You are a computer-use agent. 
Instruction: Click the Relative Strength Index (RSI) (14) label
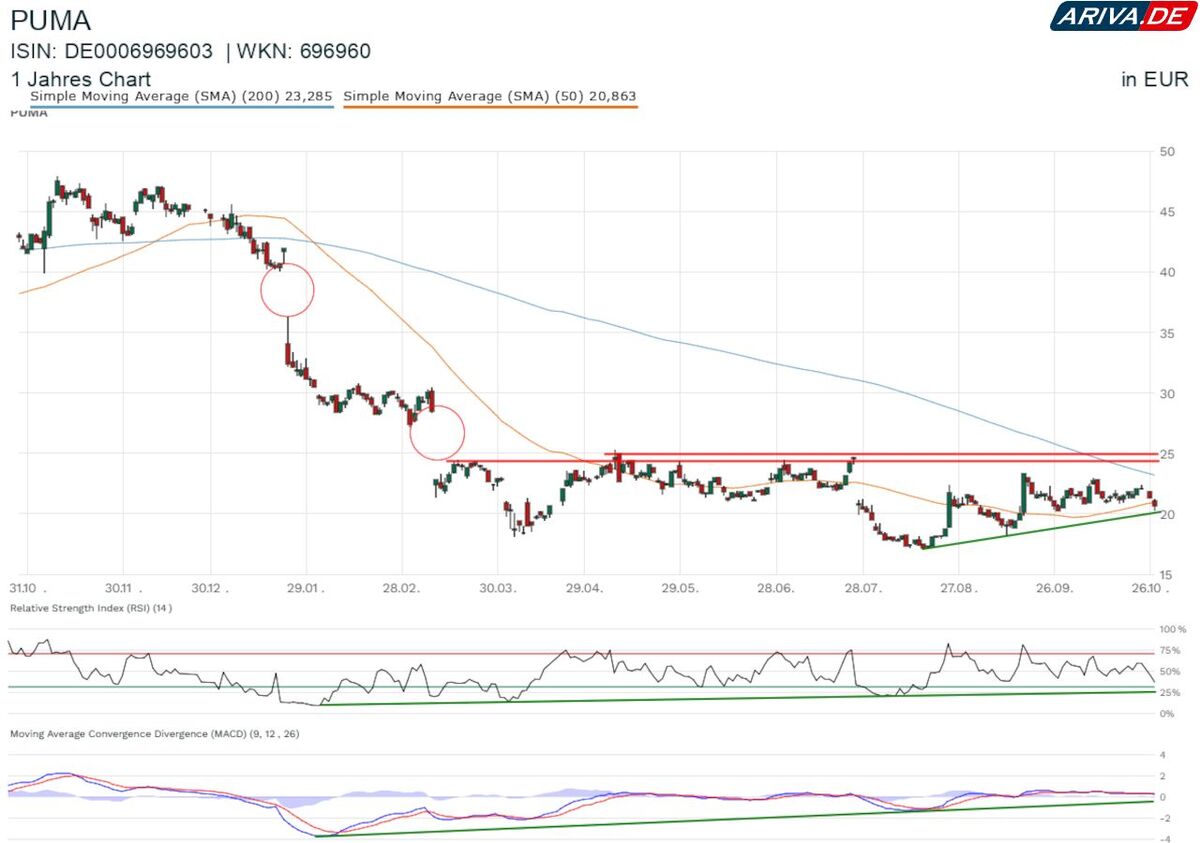[x=91, y=608]
